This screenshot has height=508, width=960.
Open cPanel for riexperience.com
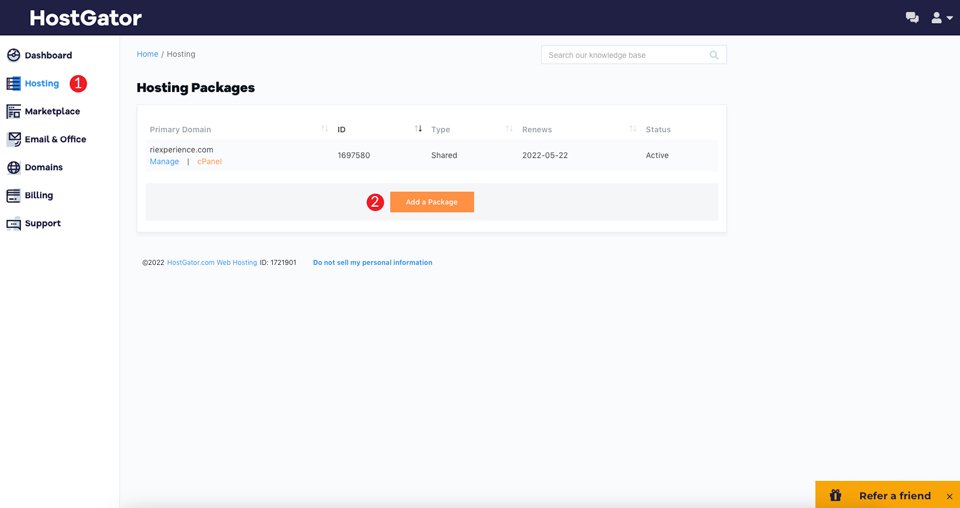pyautogui.click(x=209, y=162)
